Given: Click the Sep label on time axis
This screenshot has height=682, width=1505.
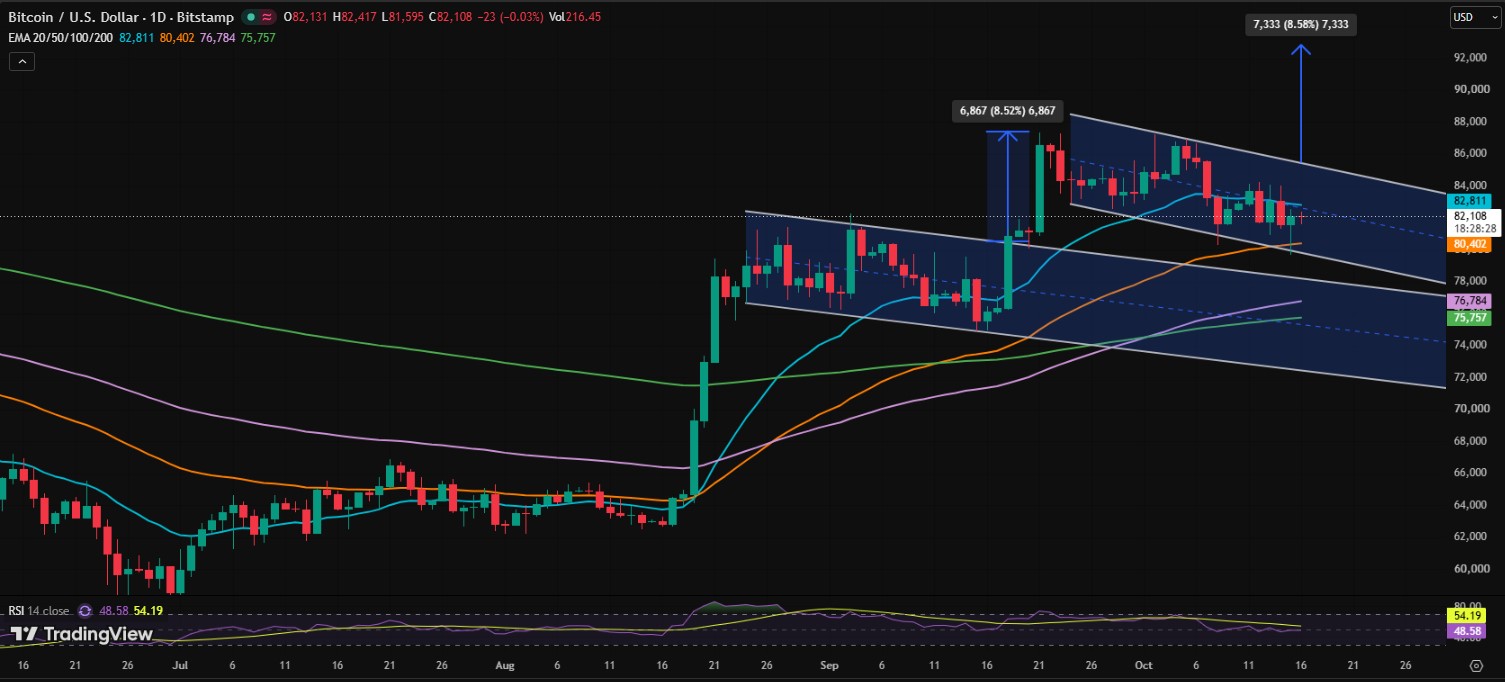Looking at the screenshot, I should pyautogui.click(x=830, y=664).
